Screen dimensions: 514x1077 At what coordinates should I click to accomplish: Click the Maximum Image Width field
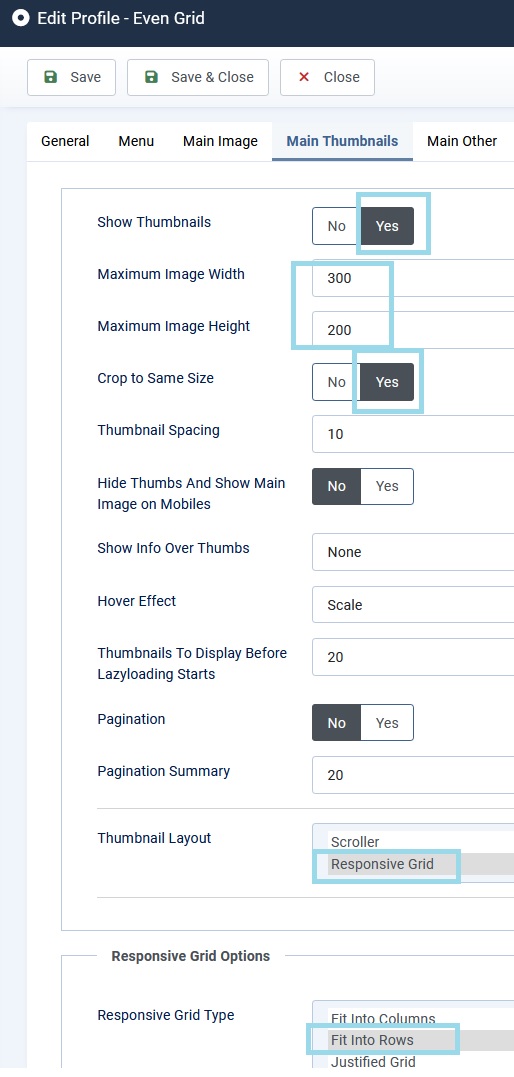(413, 278)
